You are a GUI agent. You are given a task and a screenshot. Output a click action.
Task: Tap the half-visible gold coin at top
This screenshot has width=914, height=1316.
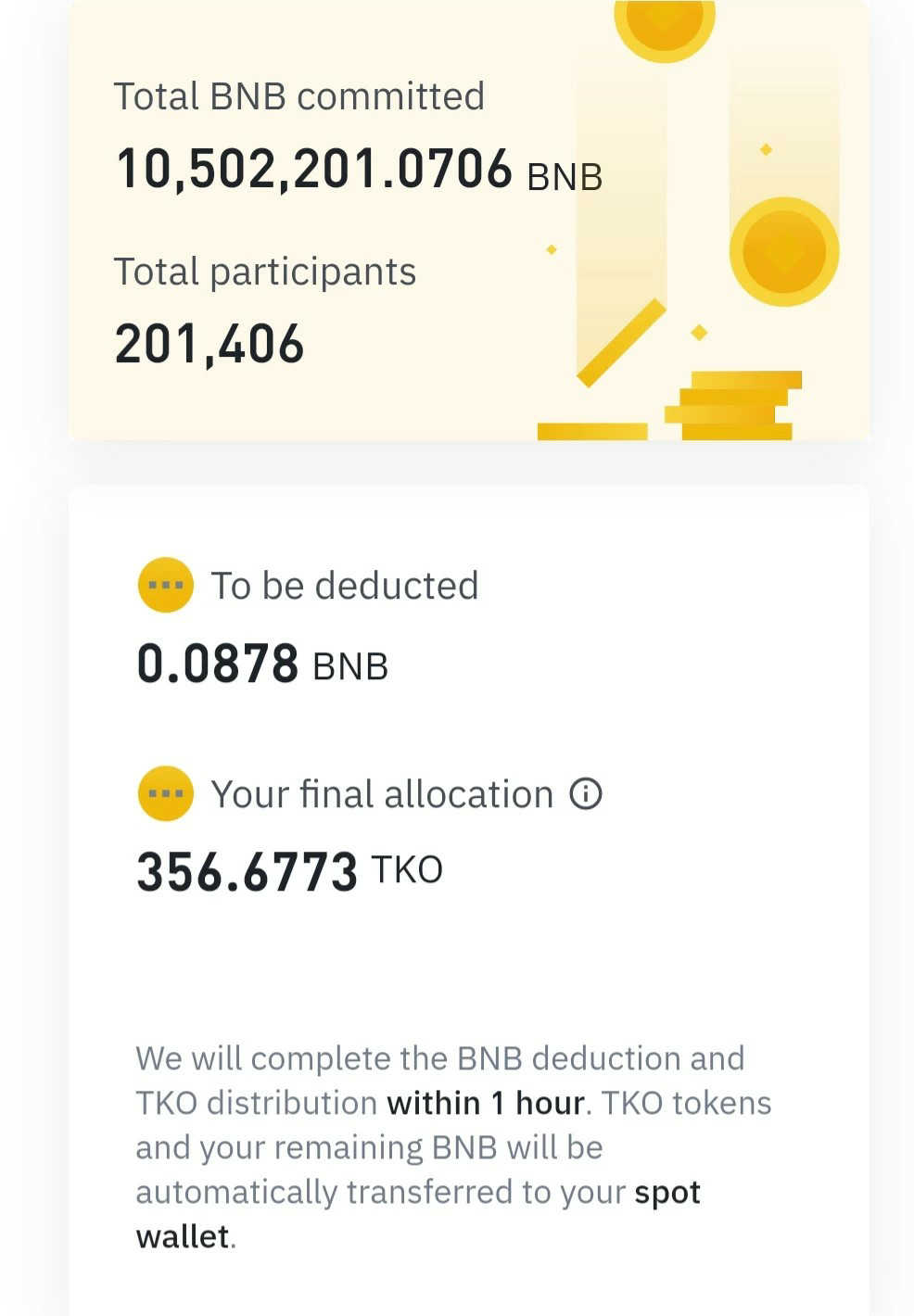tap(665, 29)
